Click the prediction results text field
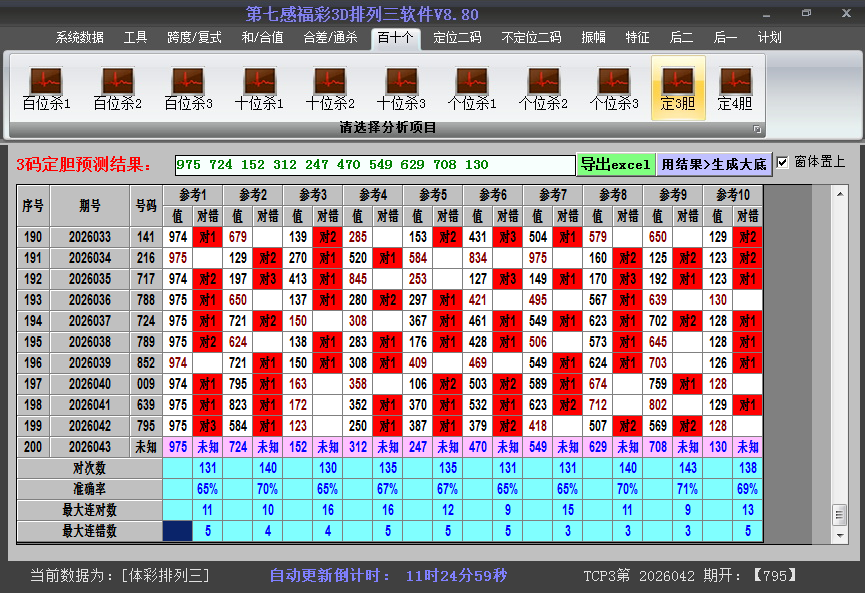Image resolution: width=865 pixels, height=593 pixels. (375, 164)
